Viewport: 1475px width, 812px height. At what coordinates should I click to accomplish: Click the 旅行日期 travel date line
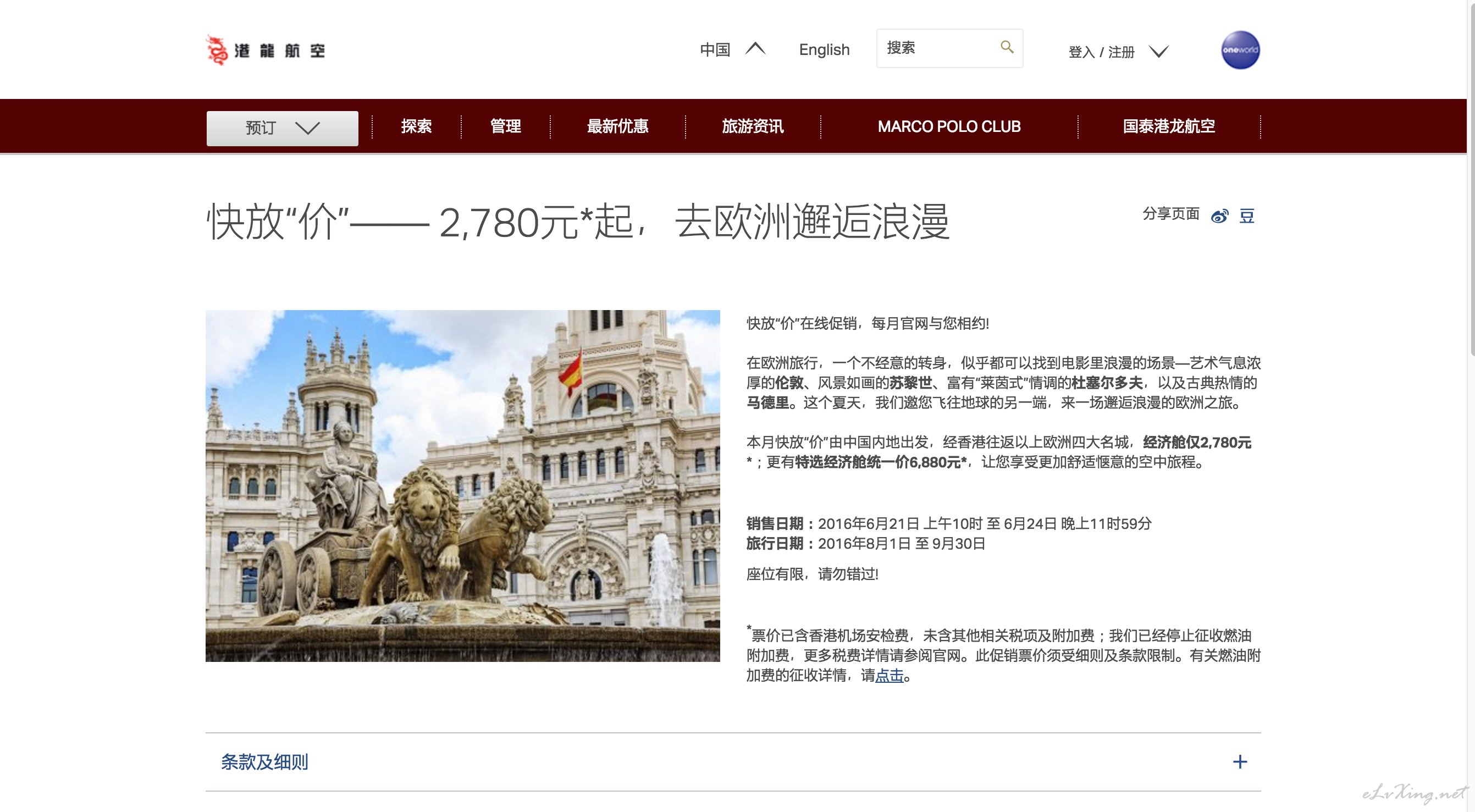(x=866, y=543)
